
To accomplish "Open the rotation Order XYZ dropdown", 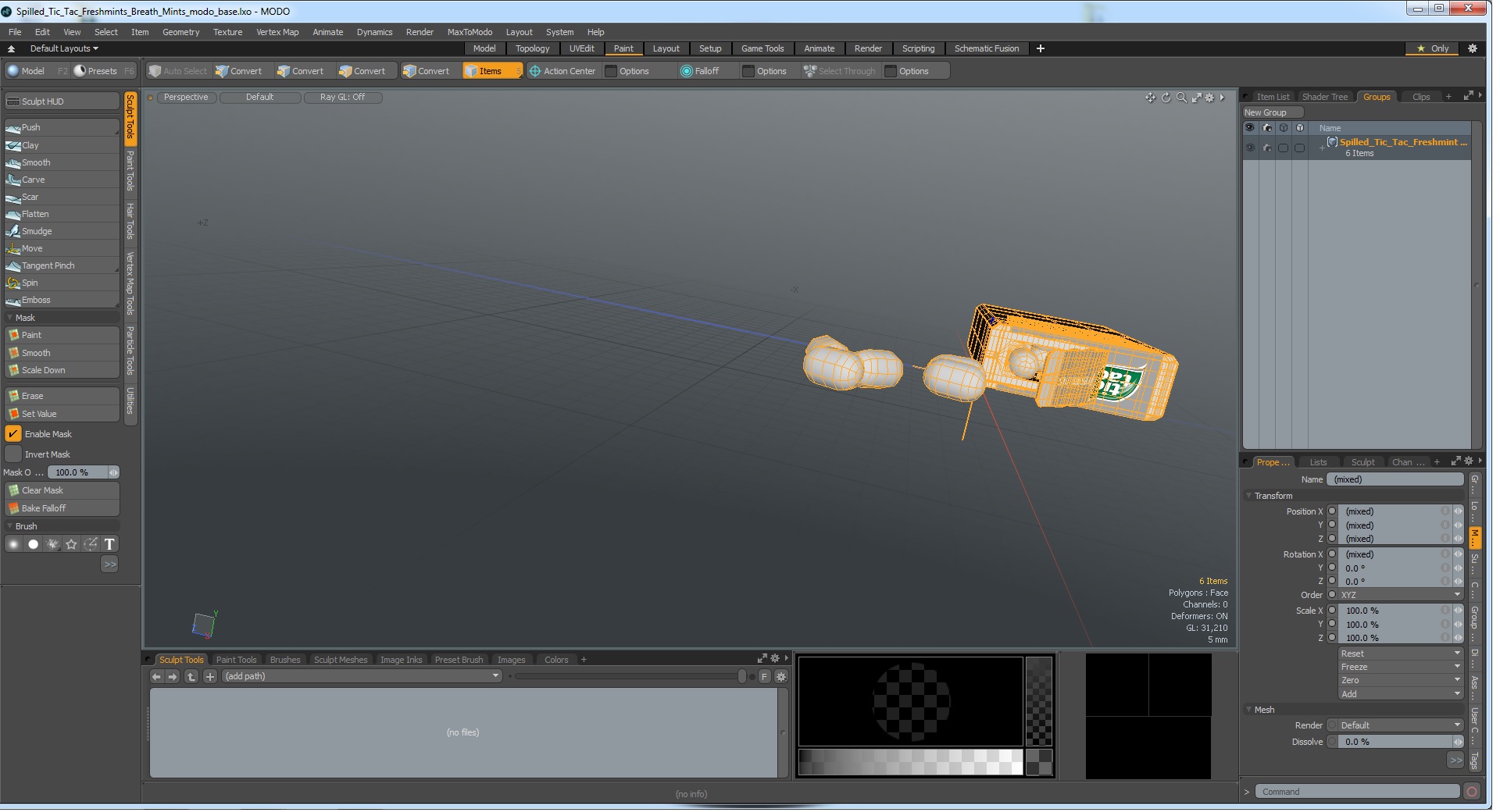I will click(1400, 595).
